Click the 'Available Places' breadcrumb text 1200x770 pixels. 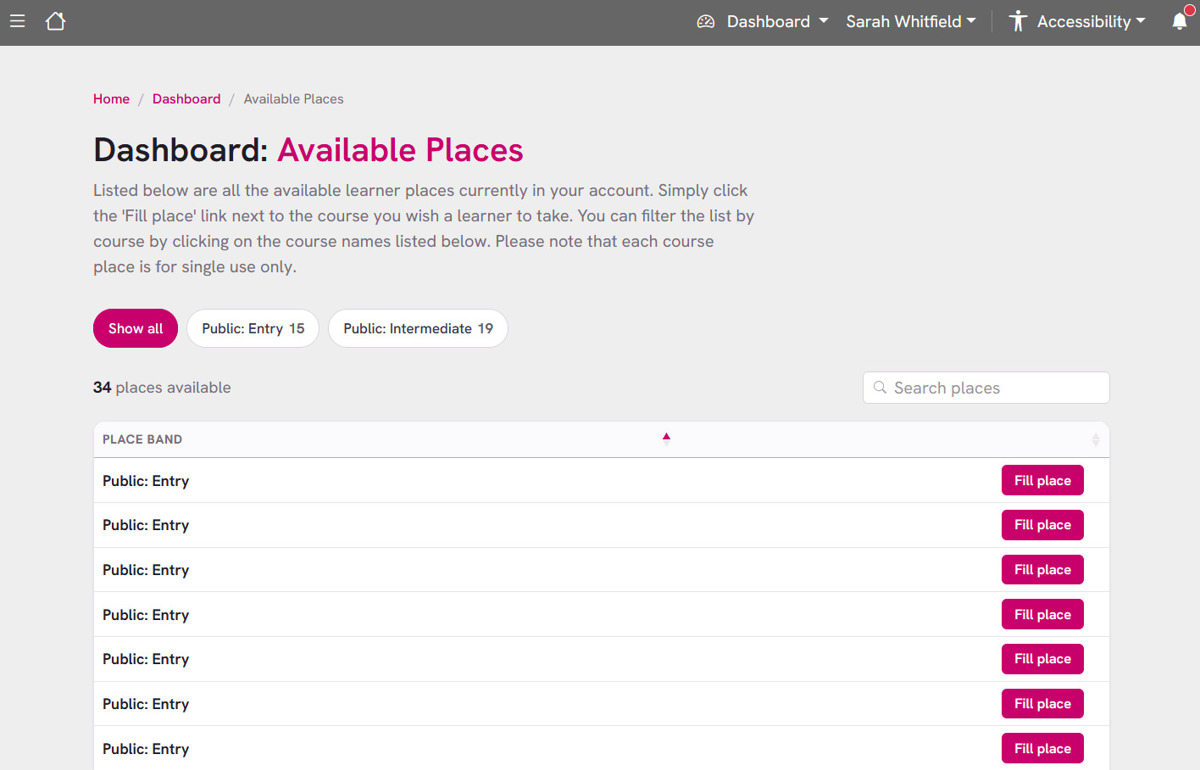(294, 99)
